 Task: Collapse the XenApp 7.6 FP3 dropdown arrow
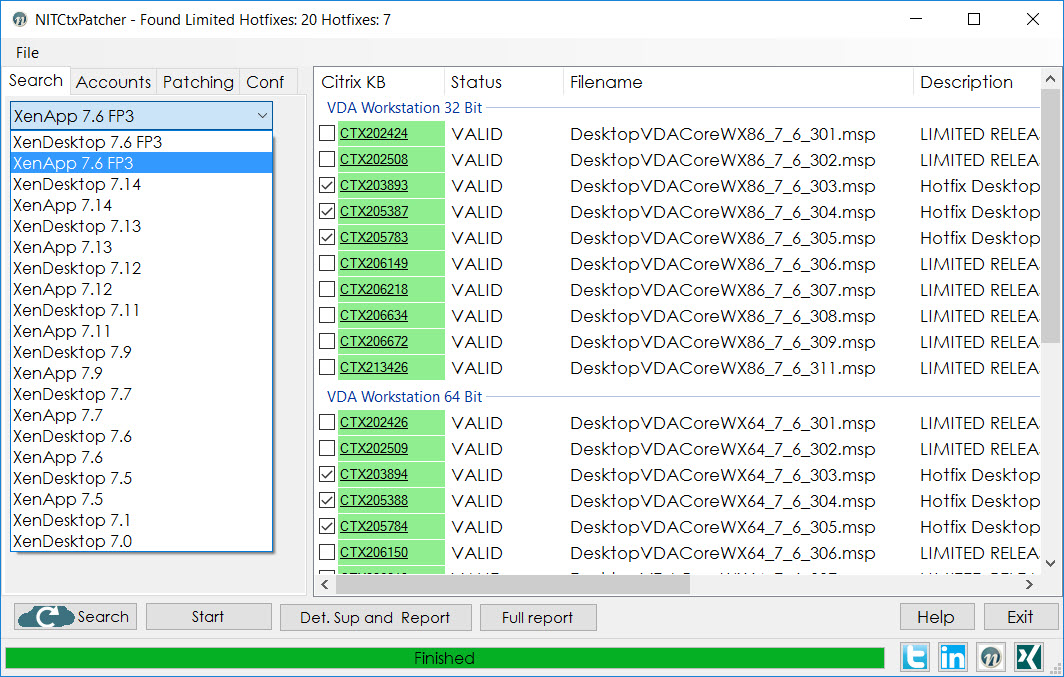point(262,116)
